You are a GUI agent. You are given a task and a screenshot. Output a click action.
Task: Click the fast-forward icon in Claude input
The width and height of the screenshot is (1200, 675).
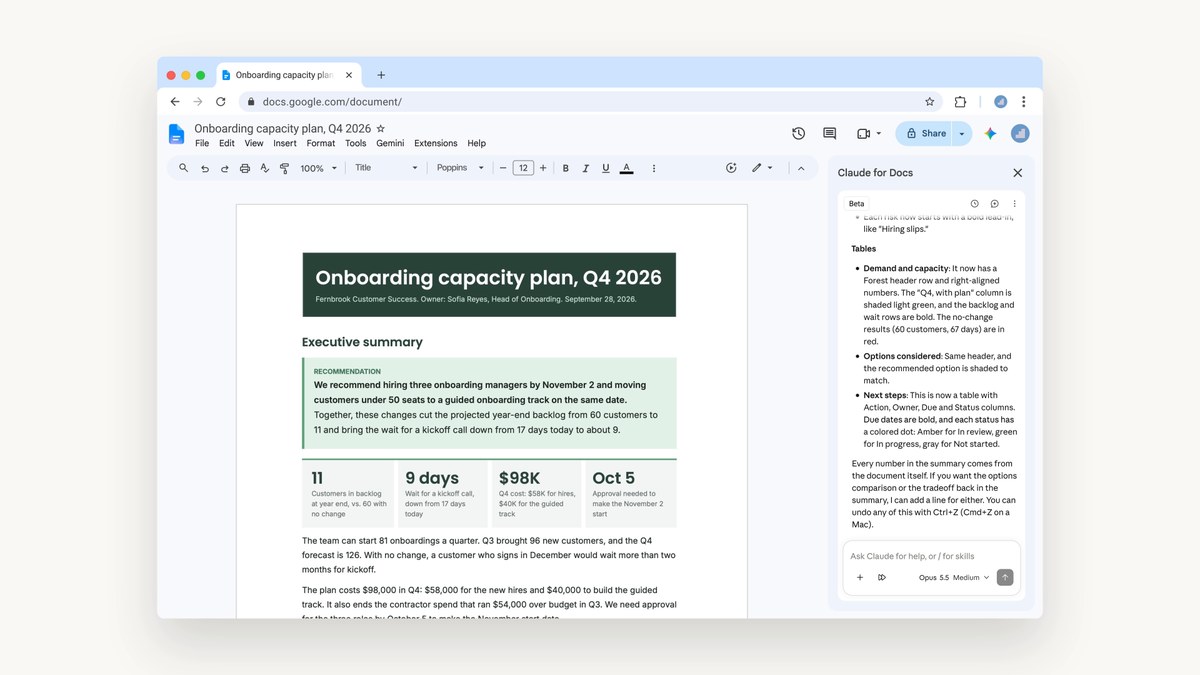coord(882,577)
